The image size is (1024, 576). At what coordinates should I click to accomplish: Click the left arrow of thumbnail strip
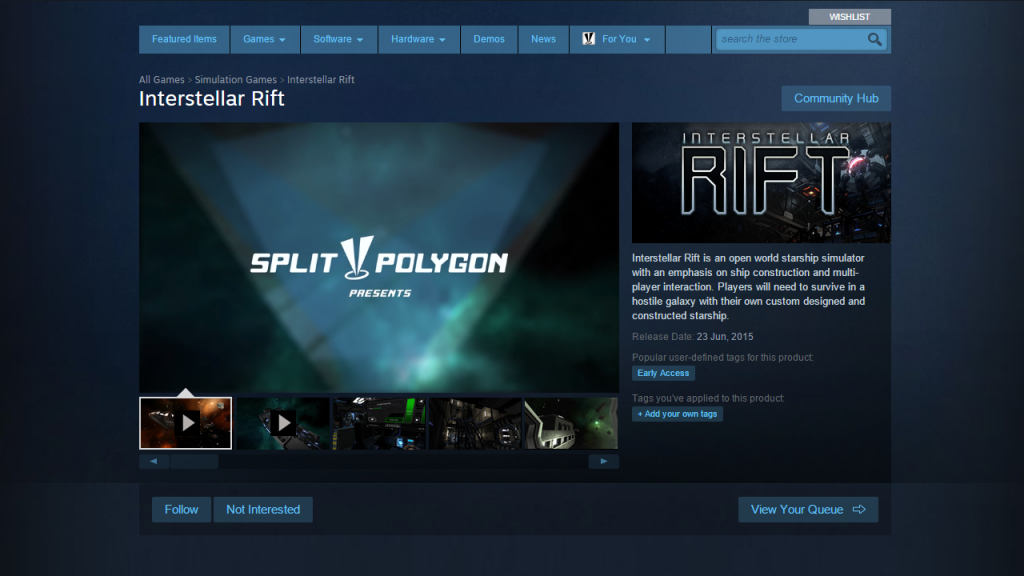(153, 461)
